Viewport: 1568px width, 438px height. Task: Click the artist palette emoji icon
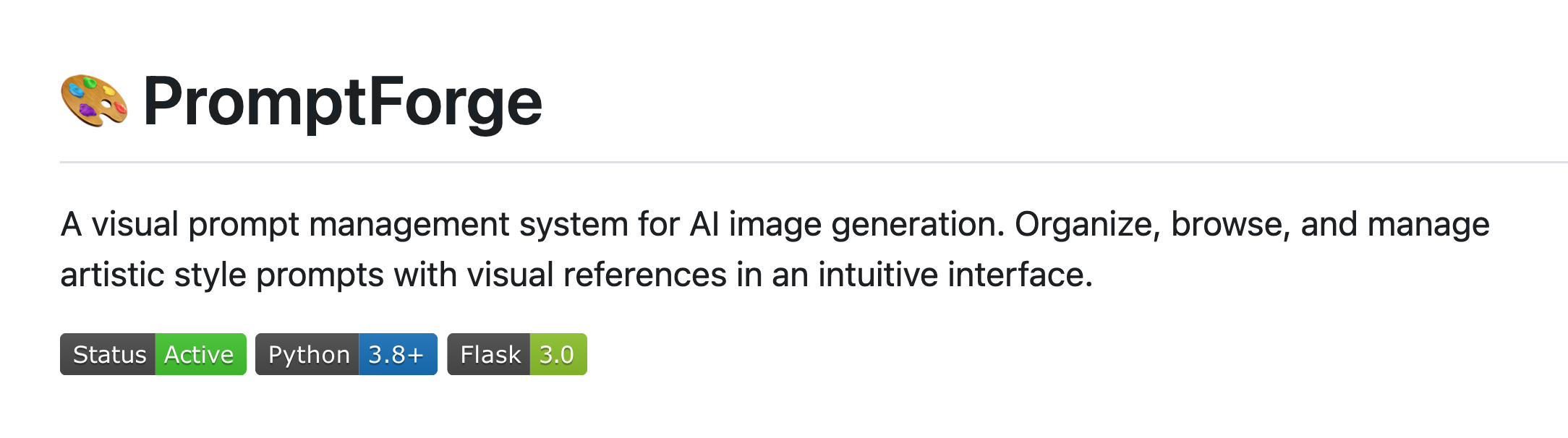[x=94, y=100]
